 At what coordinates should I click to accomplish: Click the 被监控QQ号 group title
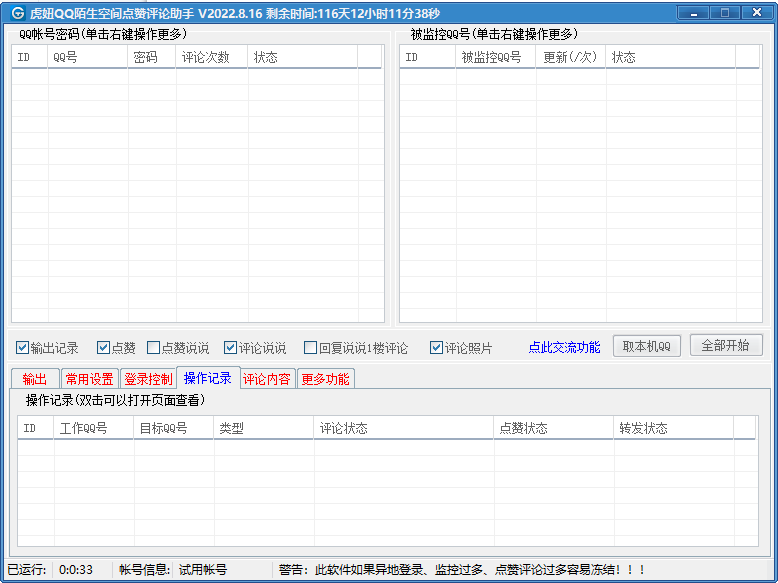pos(494,34)
